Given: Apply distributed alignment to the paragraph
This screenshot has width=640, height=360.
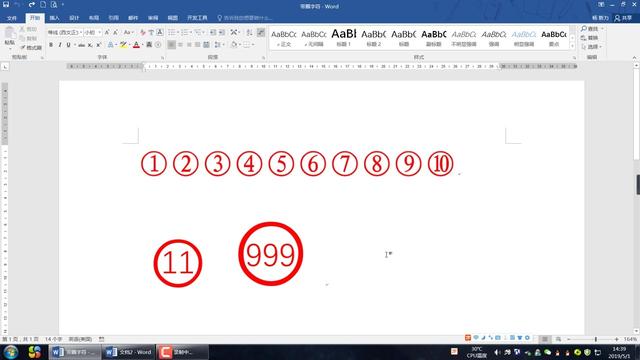Looking at the screenshot, I should click(x=207, y=45).
